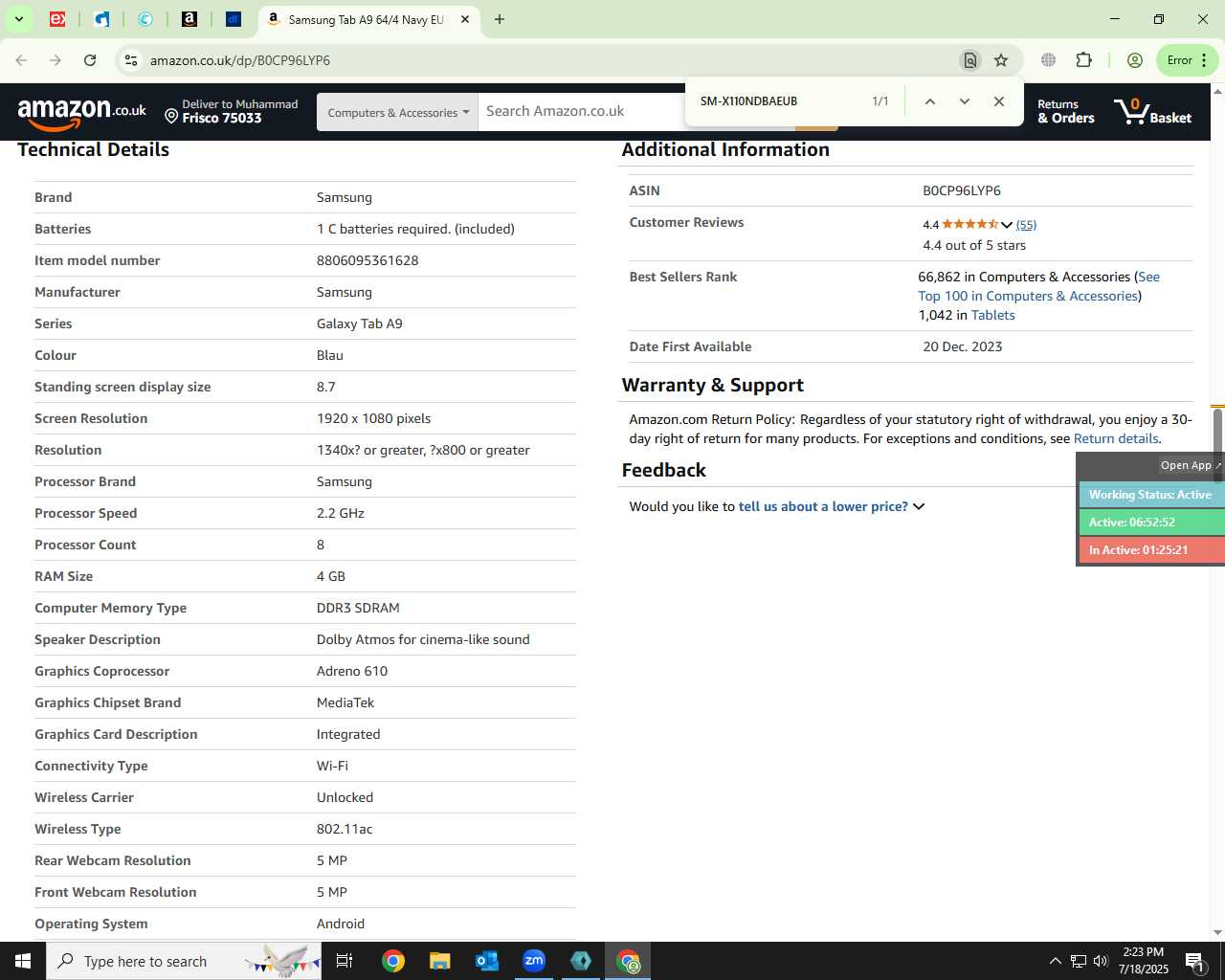
Task: Open the first pinned red 'e' tab
Action: point(57,19)
